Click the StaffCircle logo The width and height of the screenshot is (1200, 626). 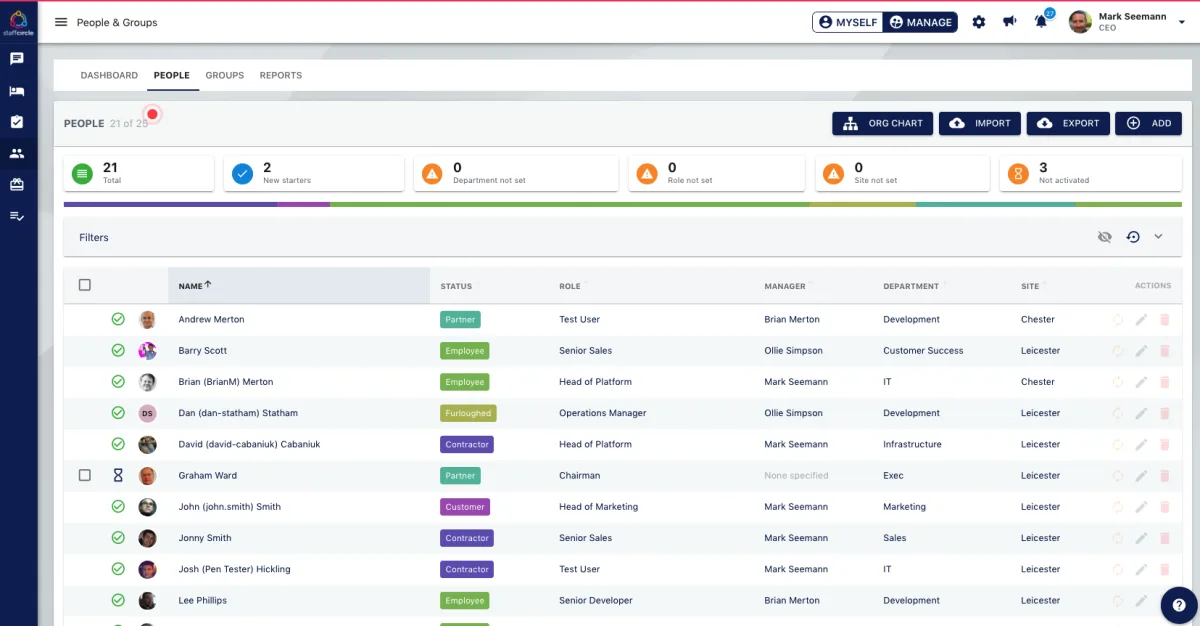click(18, 22)
